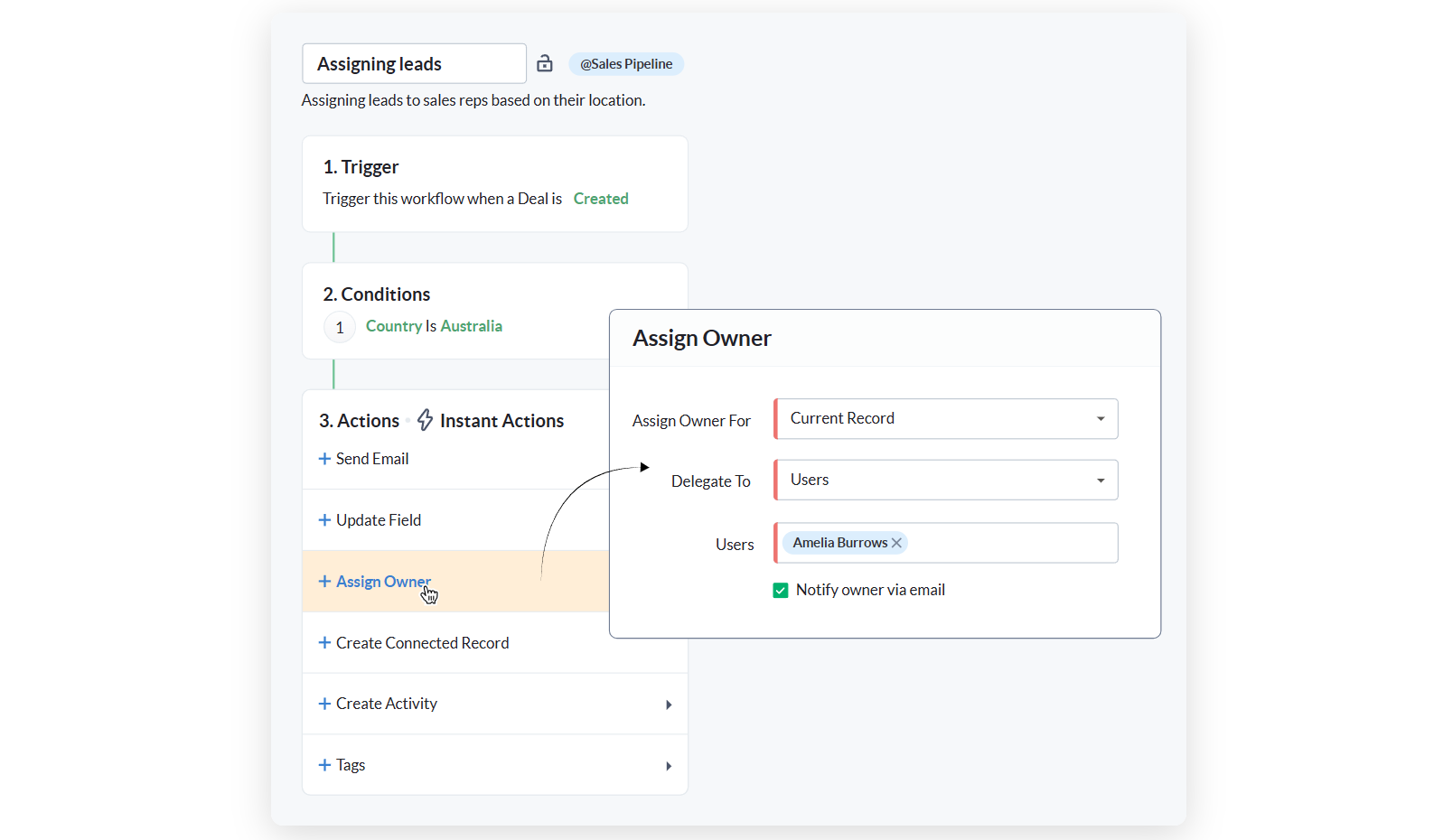Click the plus icon next to Update Field
This screenshot has height=840, width=1443.
click(324, 520)
